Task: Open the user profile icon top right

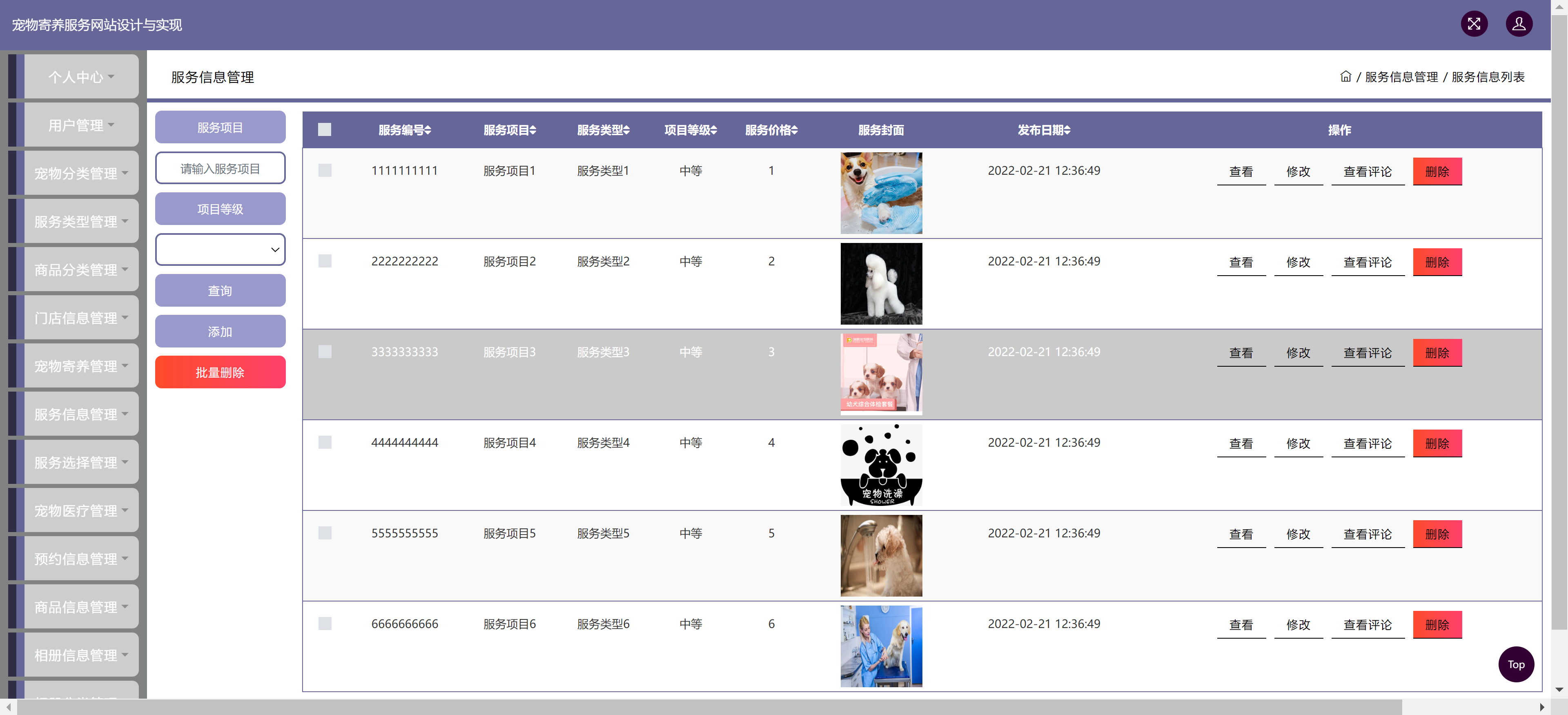Action: click(x=1519, y=24)
